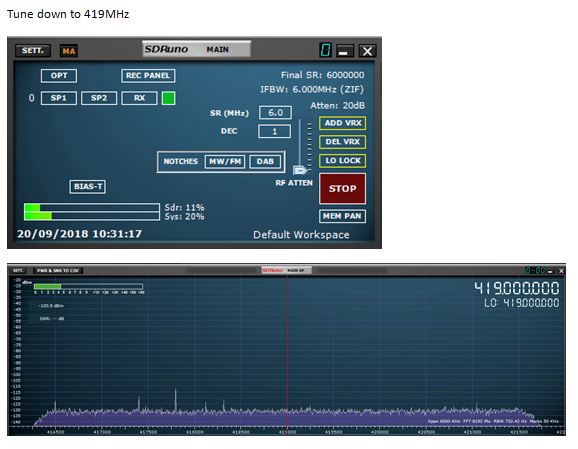Show the SP2 spectrum window
Viewport: 578px width, 449px height.
99,98
